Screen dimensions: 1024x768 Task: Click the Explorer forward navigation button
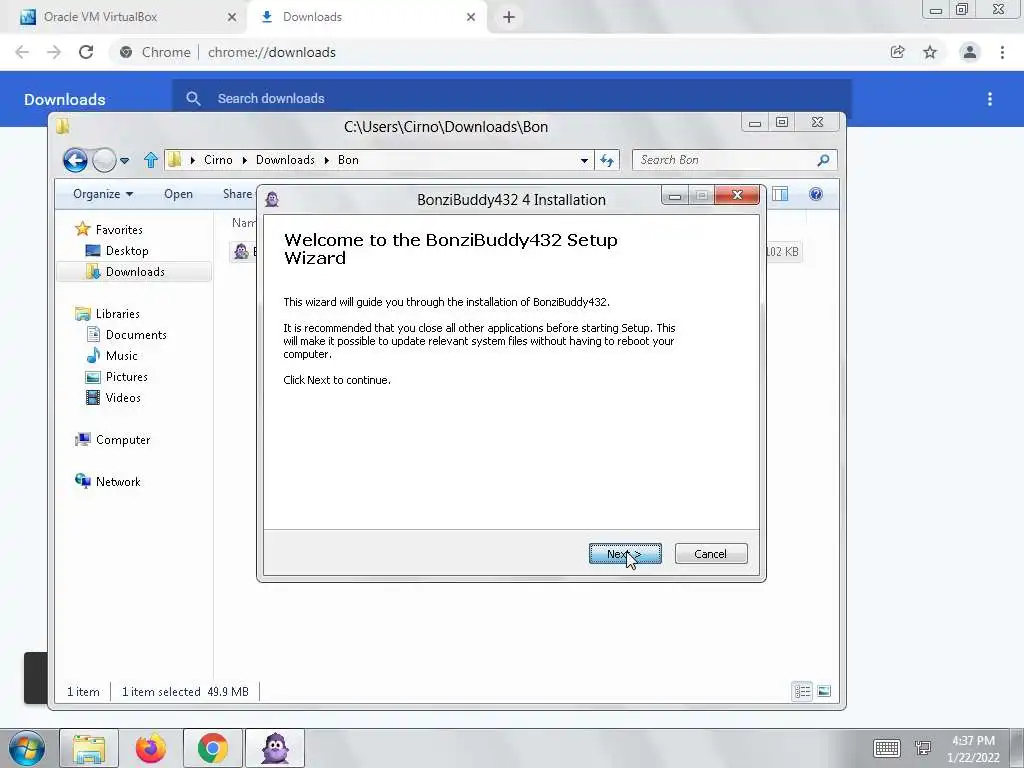(x=104, y=160)
